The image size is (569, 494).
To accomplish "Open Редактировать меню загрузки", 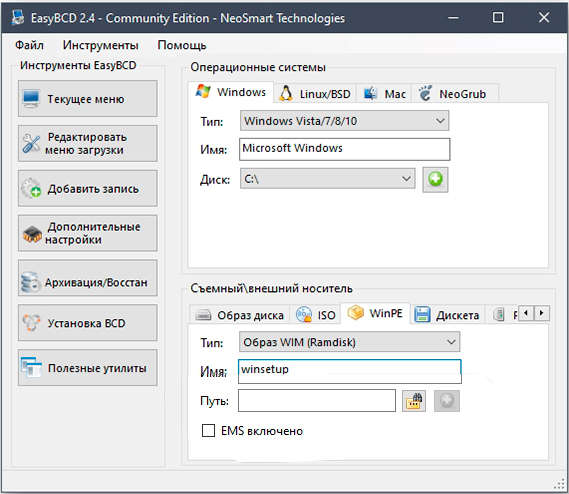I will (88, 143).
